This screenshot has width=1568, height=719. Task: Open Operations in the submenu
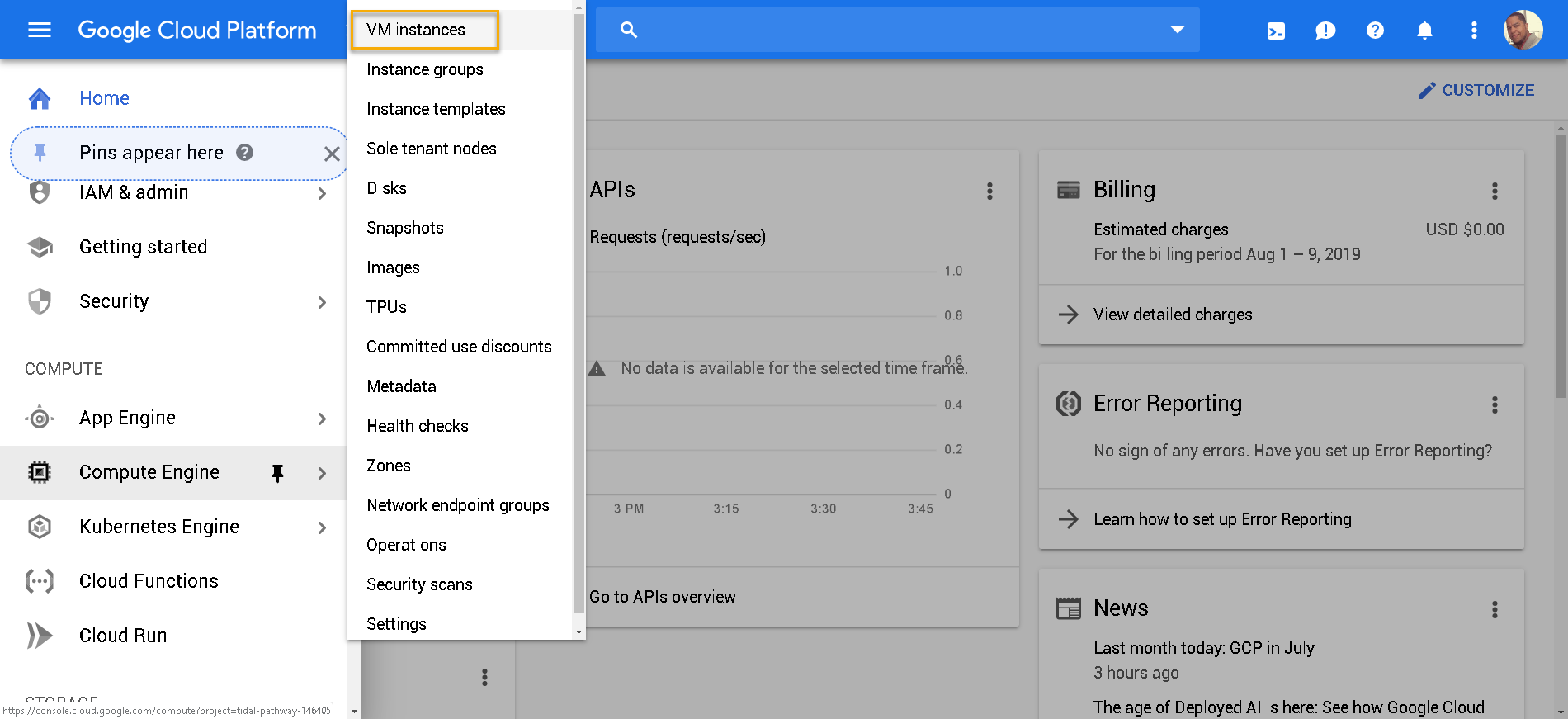pyautogui.click(x=459, y=545)
